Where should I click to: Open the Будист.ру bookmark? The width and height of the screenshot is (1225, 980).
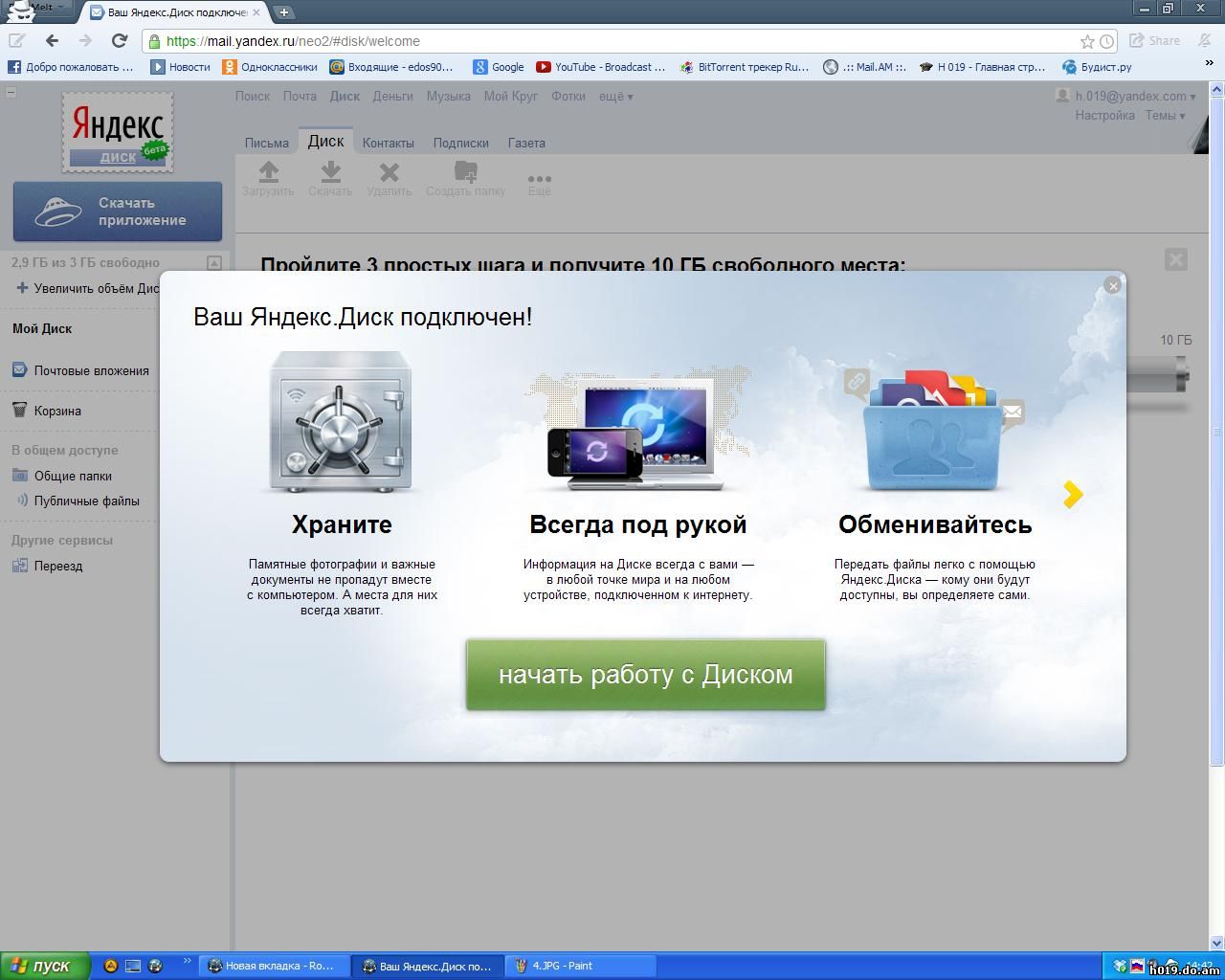[1097, 67]
